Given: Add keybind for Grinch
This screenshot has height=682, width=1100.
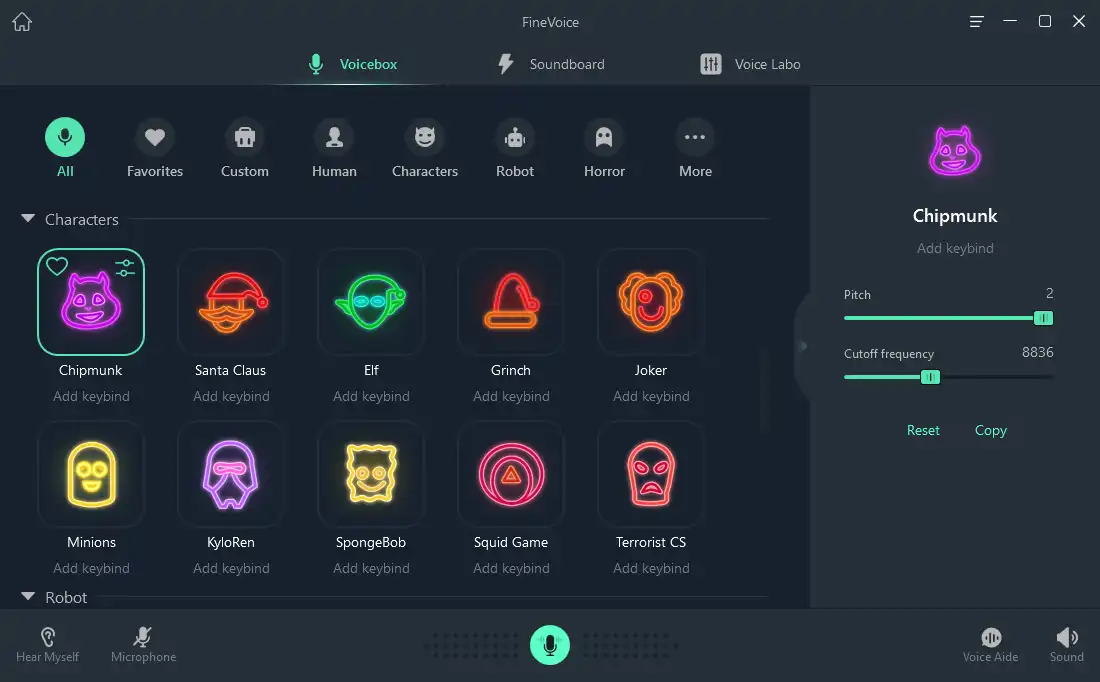Looking at the screenshot, I should [511, 396].
